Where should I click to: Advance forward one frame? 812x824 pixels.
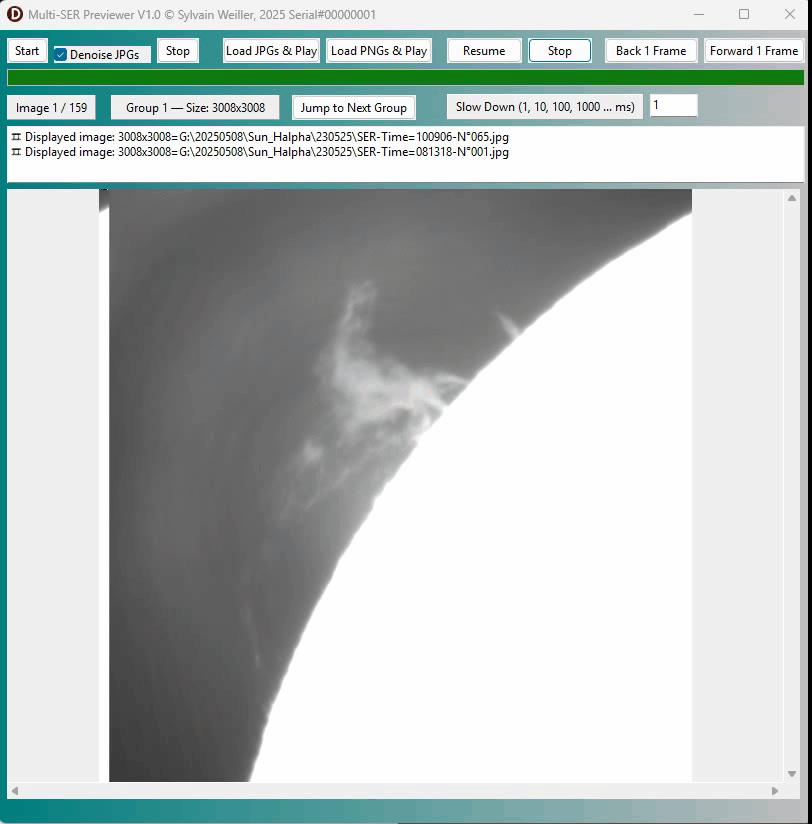point(754,51)
